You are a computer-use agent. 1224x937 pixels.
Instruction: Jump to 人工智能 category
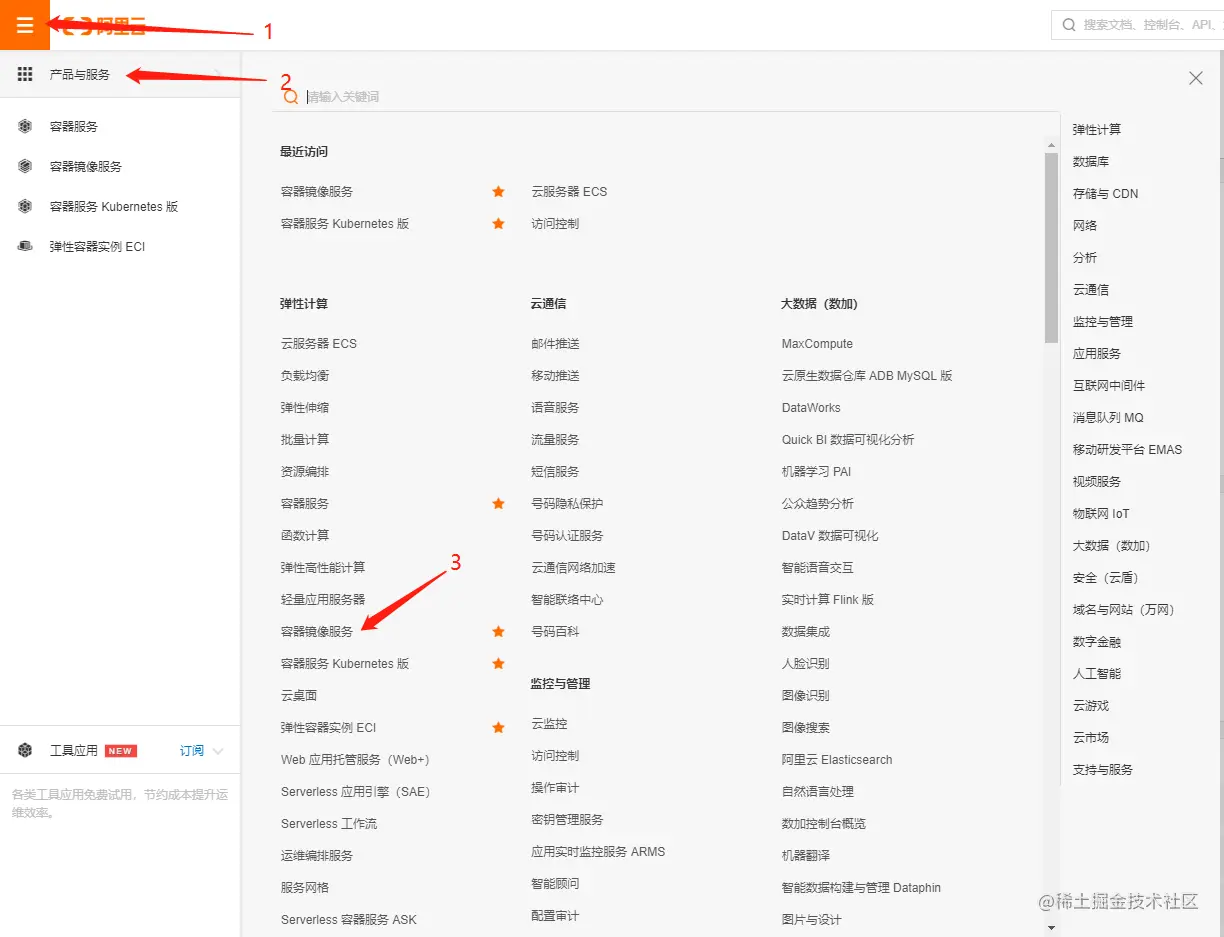click(x=1097, y=673)
